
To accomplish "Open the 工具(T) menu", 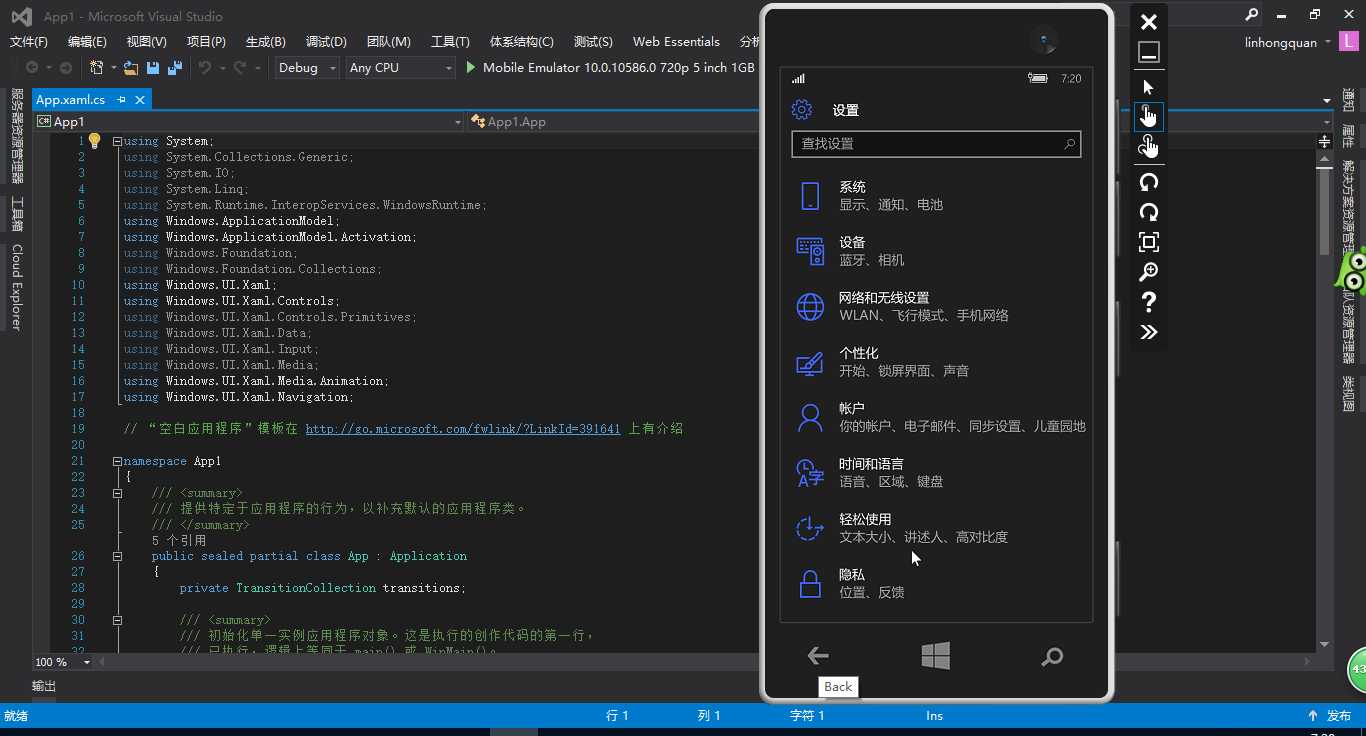I will click(450, 42).
